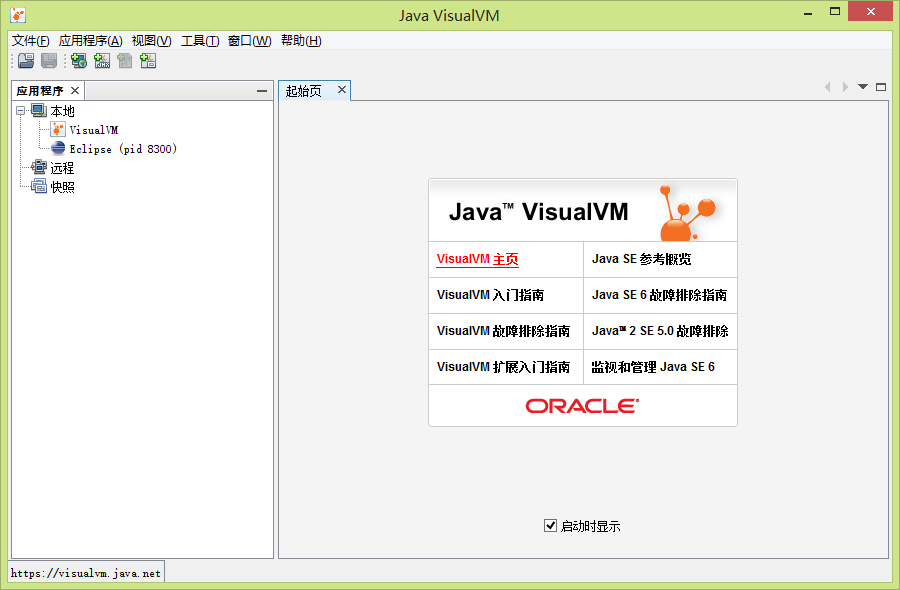Open the 窗口(W) menu
Viewport: 900px width, 590px height.
(x=249, y=41)
